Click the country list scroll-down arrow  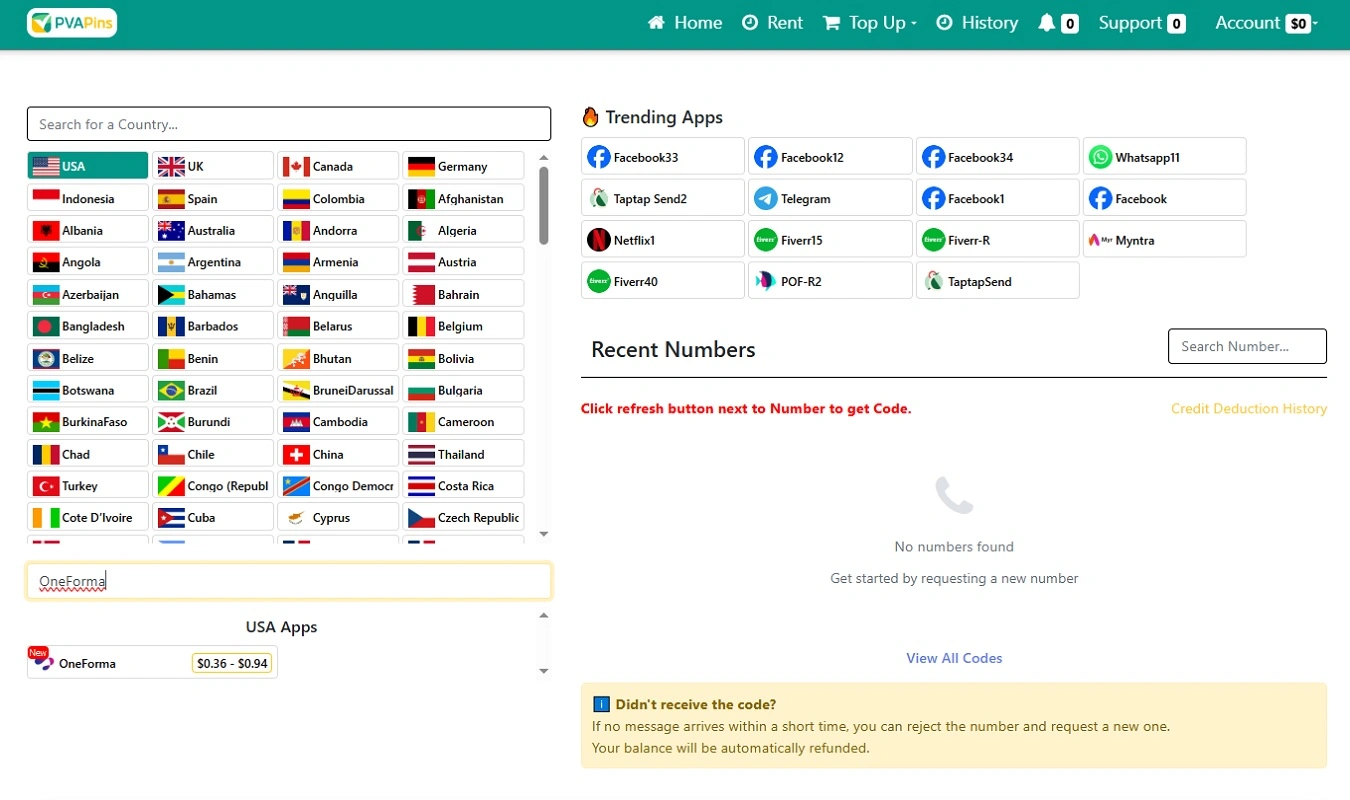(544, 536)
